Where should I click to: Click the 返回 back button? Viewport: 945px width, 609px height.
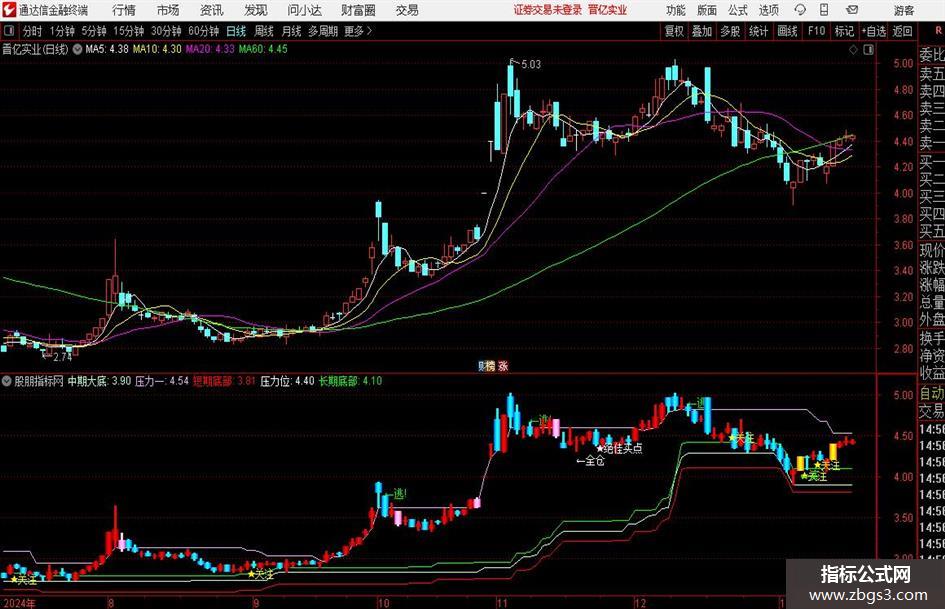(x=902, y=31)
